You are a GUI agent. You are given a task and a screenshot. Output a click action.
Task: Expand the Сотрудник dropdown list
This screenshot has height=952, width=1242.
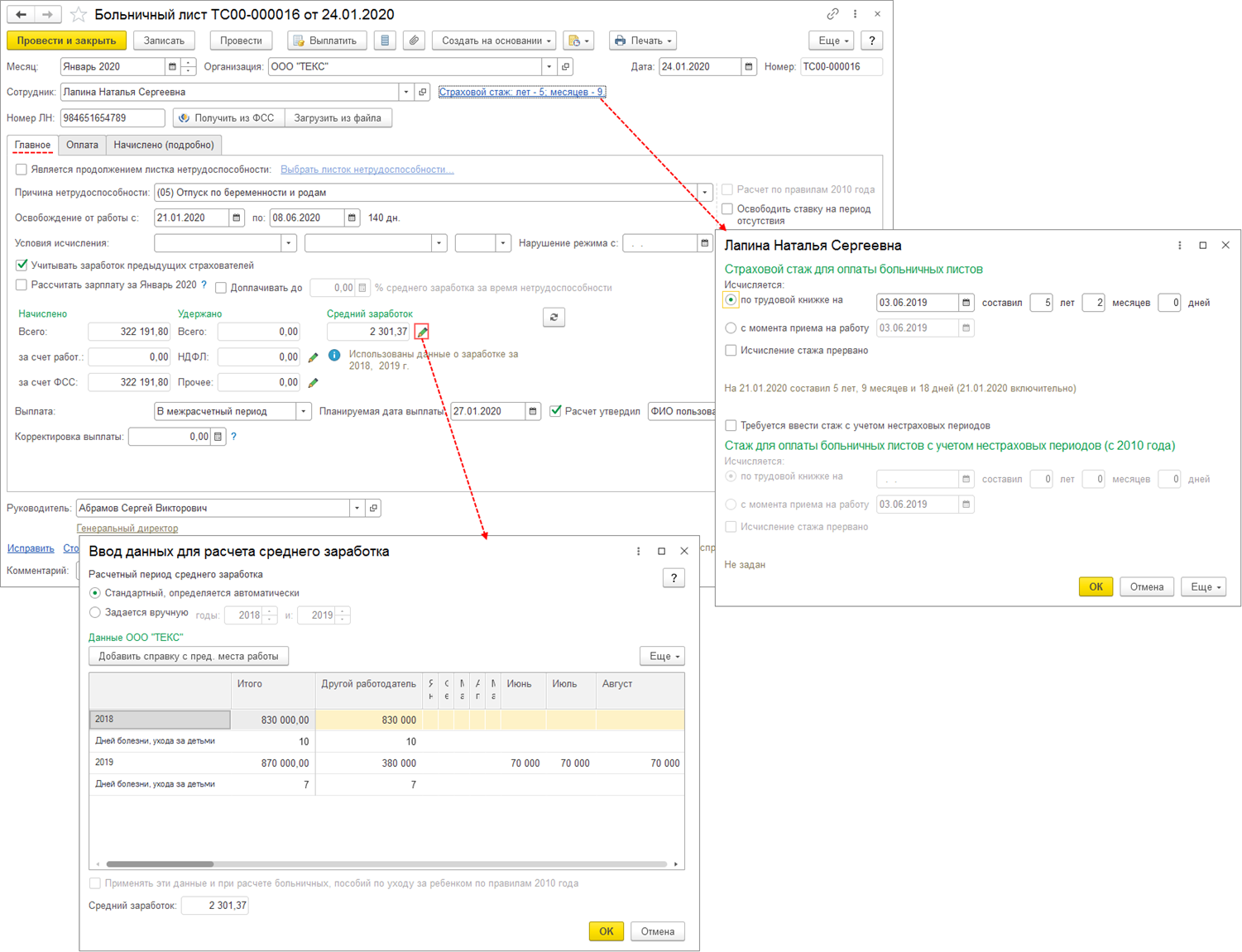tap(405, 92)
